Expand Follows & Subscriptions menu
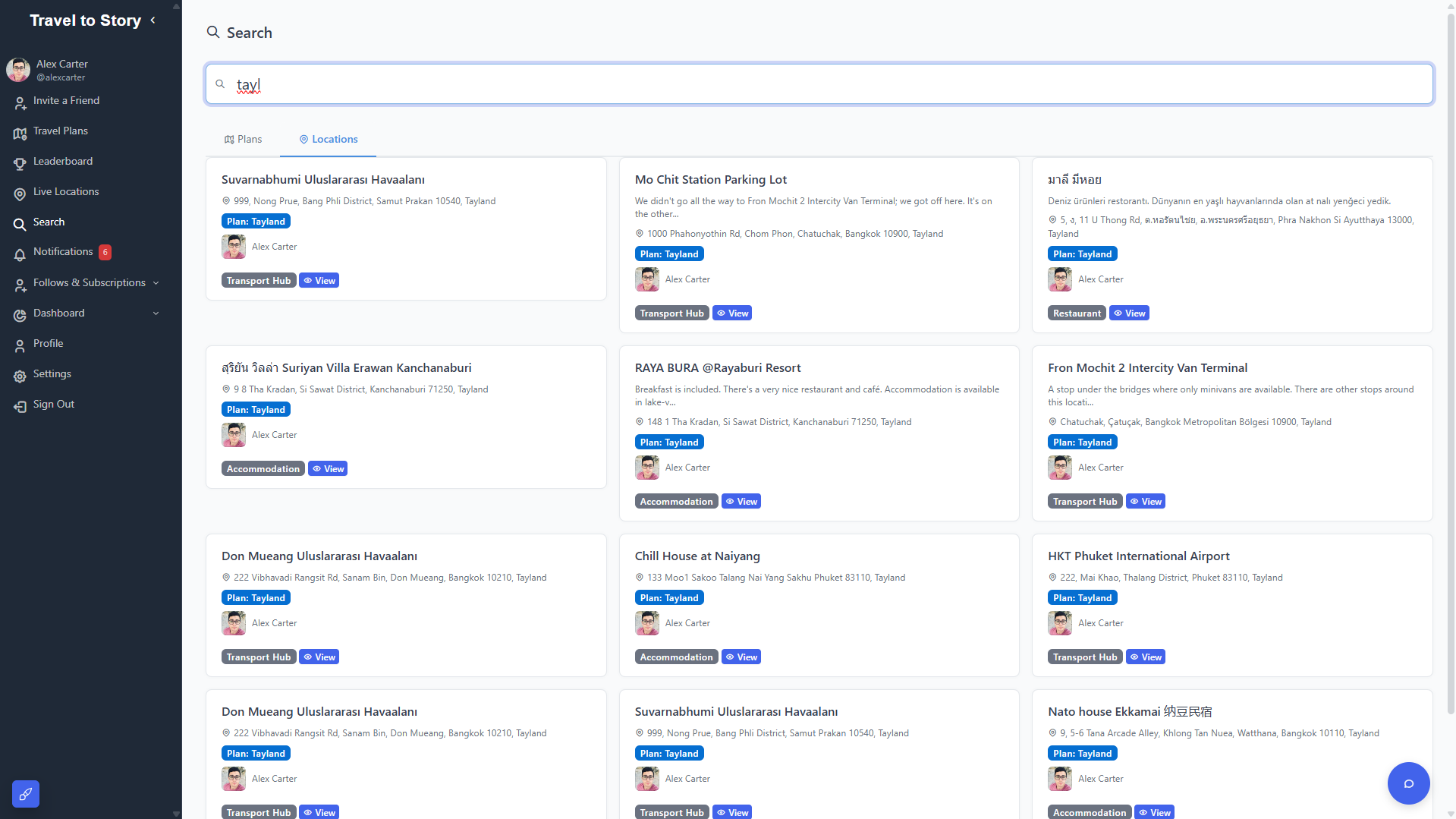Screen dimensions: 1456x819 (156, 283)
